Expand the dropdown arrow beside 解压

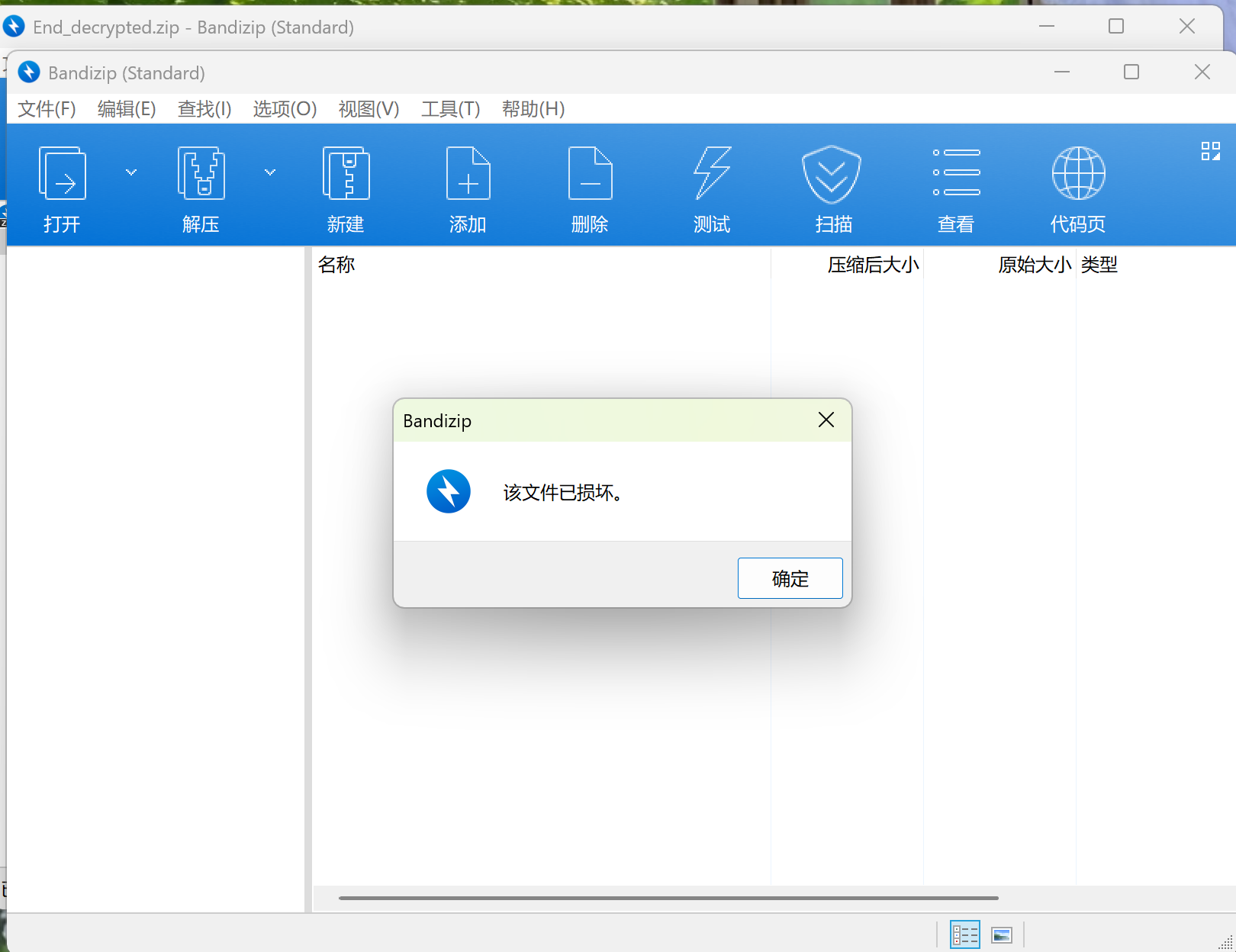click(x=270, y=172)
